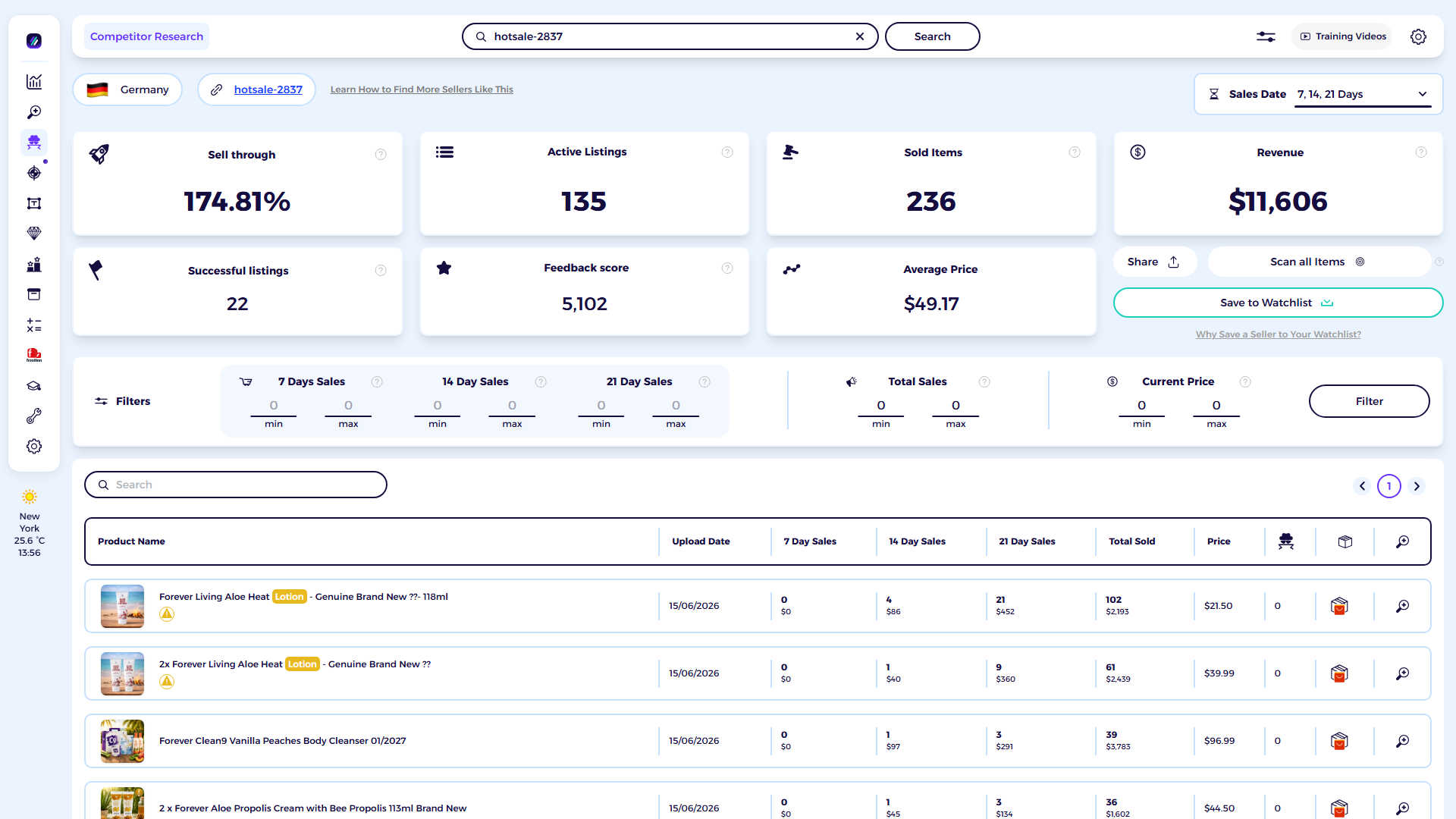Focus the product table Search field
The image size is (1456, 819).
click(236, 485)
